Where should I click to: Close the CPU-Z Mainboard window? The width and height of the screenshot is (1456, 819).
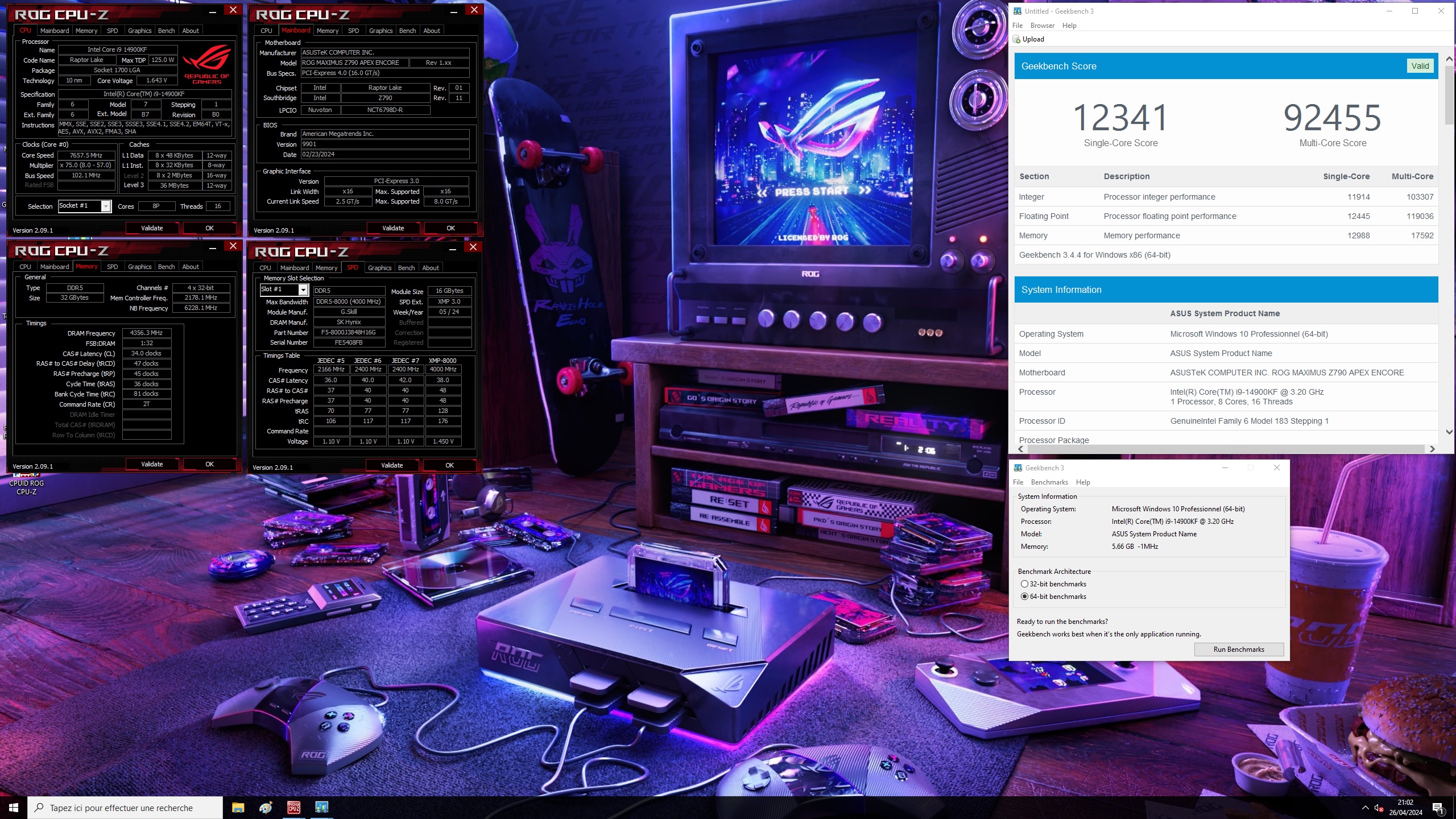[474, 10]
